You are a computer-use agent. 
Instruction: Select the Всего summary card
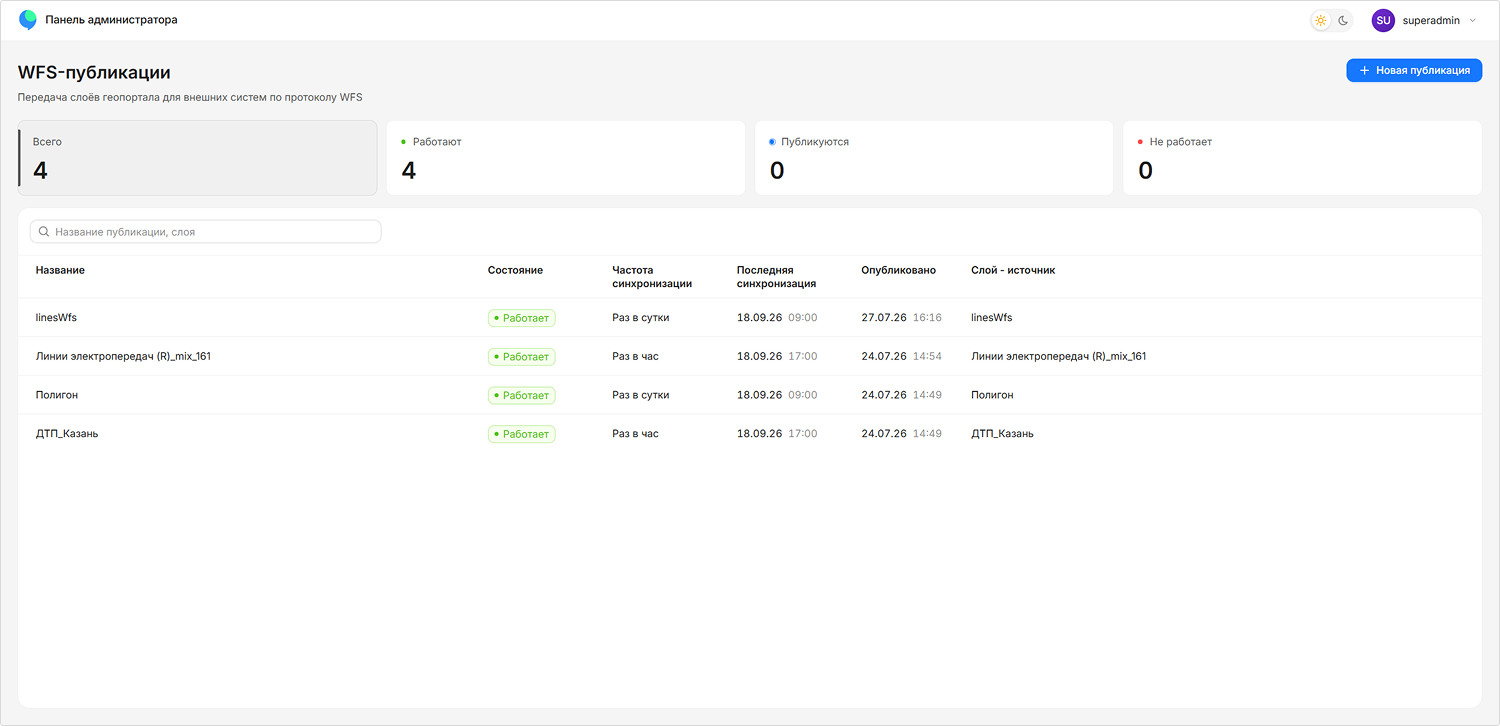tap(197, 158)
